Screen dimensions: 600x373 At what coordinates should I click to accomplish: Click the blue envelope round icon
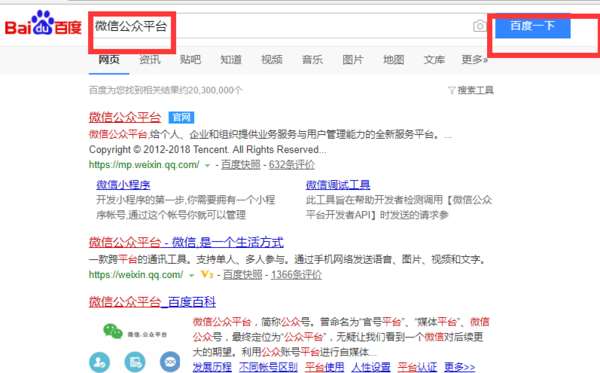coord(170,362)
